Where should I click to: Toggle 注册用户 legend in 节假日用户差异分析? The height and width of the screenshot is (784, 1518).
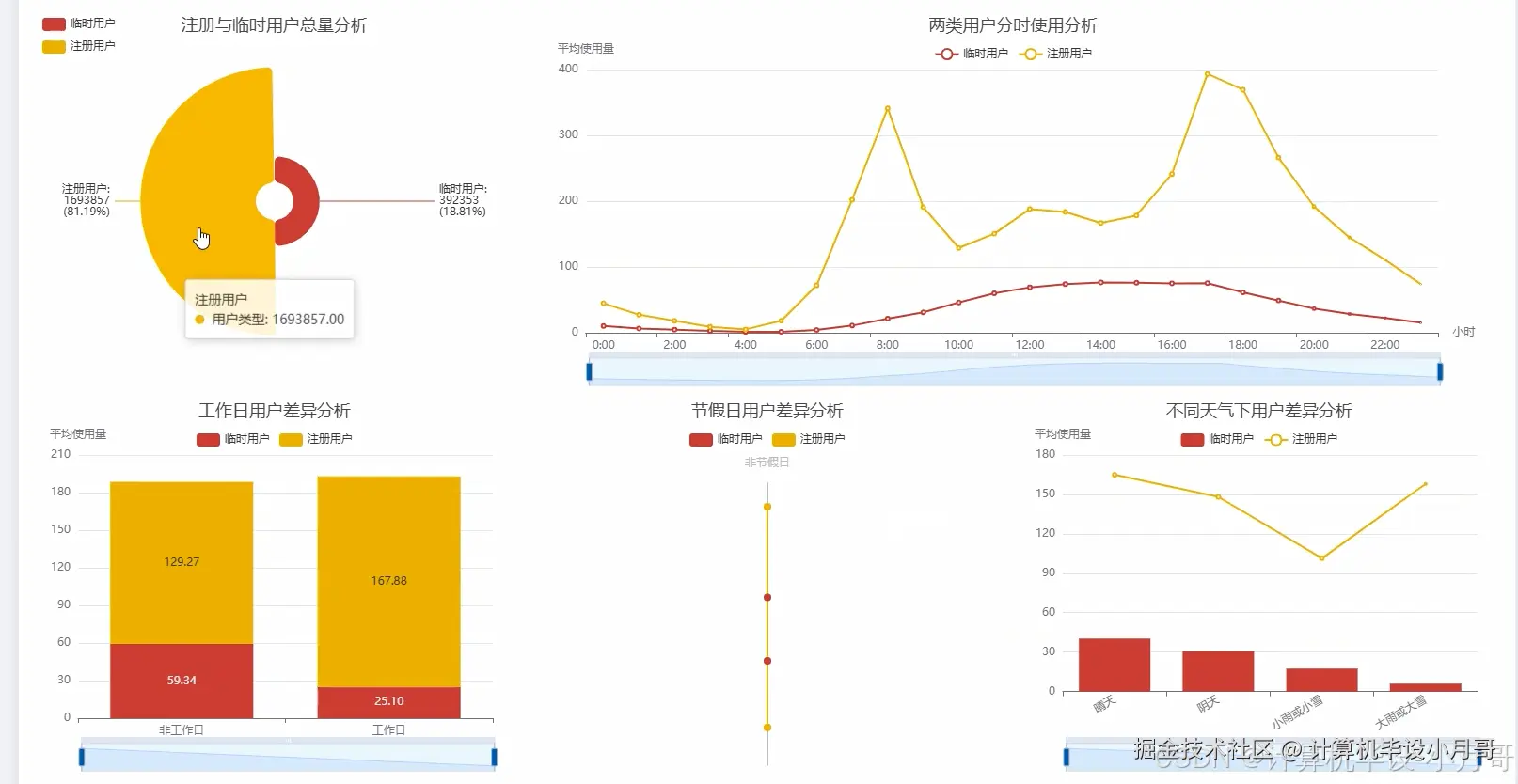tap(809, 439)
